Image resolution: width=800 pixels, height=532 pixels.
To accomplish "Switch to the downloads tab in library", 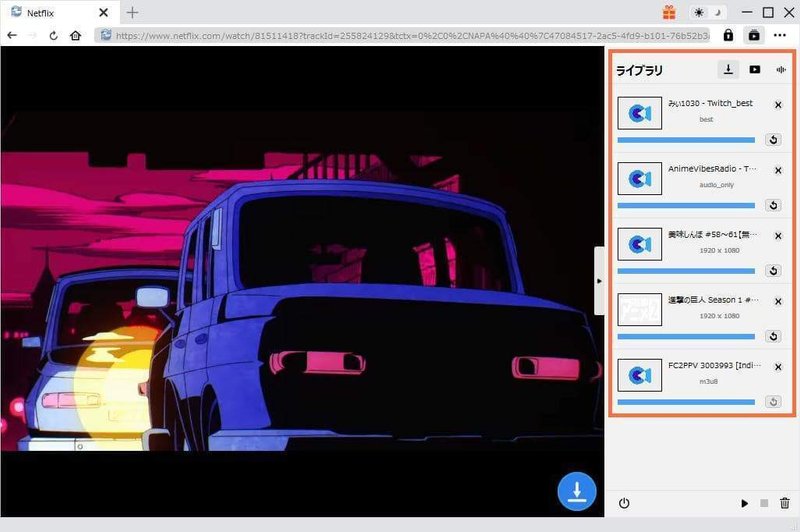I will coord(728,69).
